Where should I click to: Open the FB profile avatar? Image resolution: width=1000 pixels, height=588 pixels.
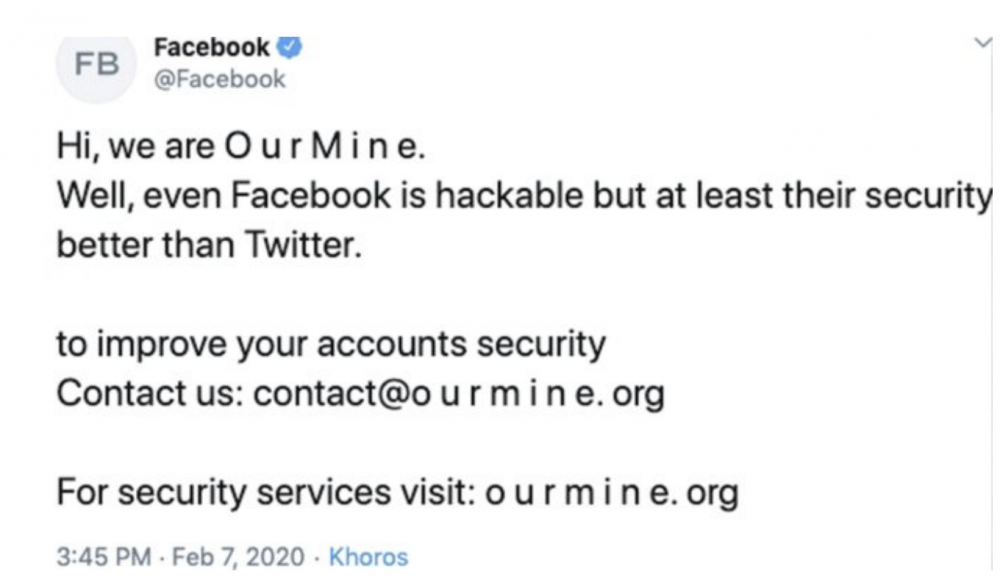96,66
